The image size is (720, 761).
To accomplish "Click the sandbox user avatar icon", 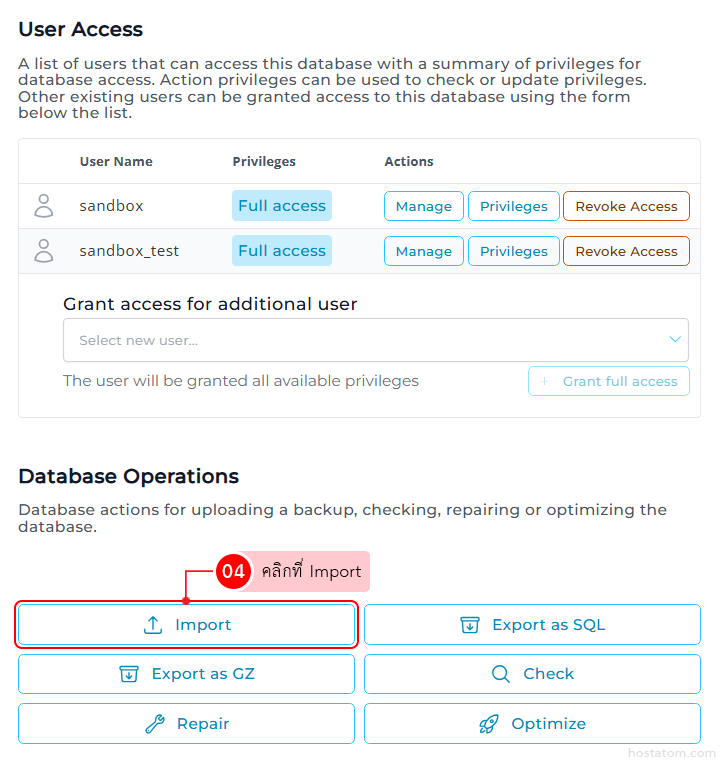I will (x=44, y=206).
